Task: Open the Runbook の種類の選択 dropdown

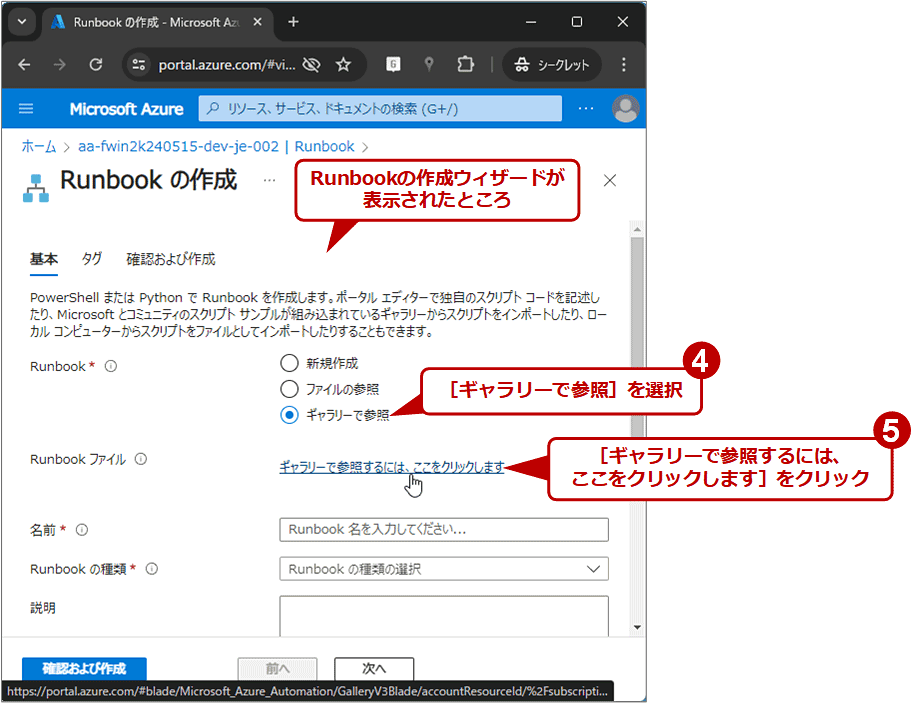Action: (444, 569)
